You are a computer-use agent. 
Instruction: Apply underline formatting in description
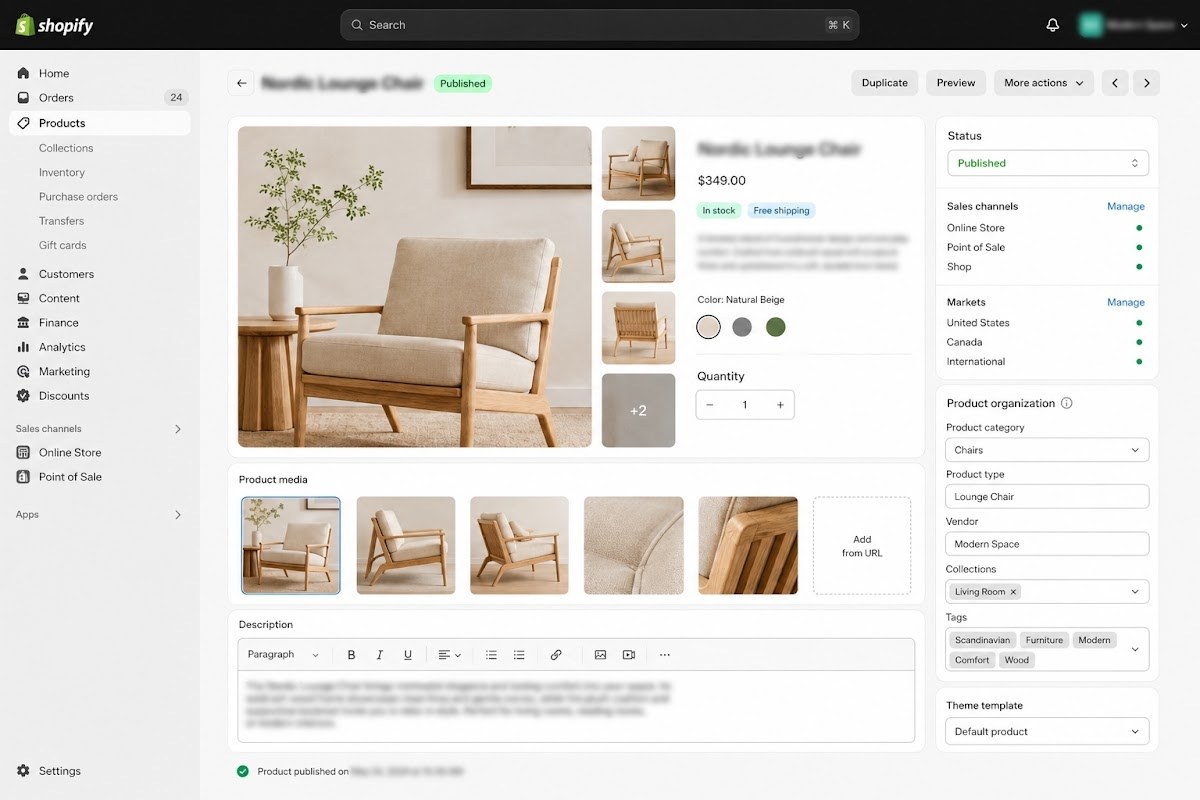pos(408,655)
